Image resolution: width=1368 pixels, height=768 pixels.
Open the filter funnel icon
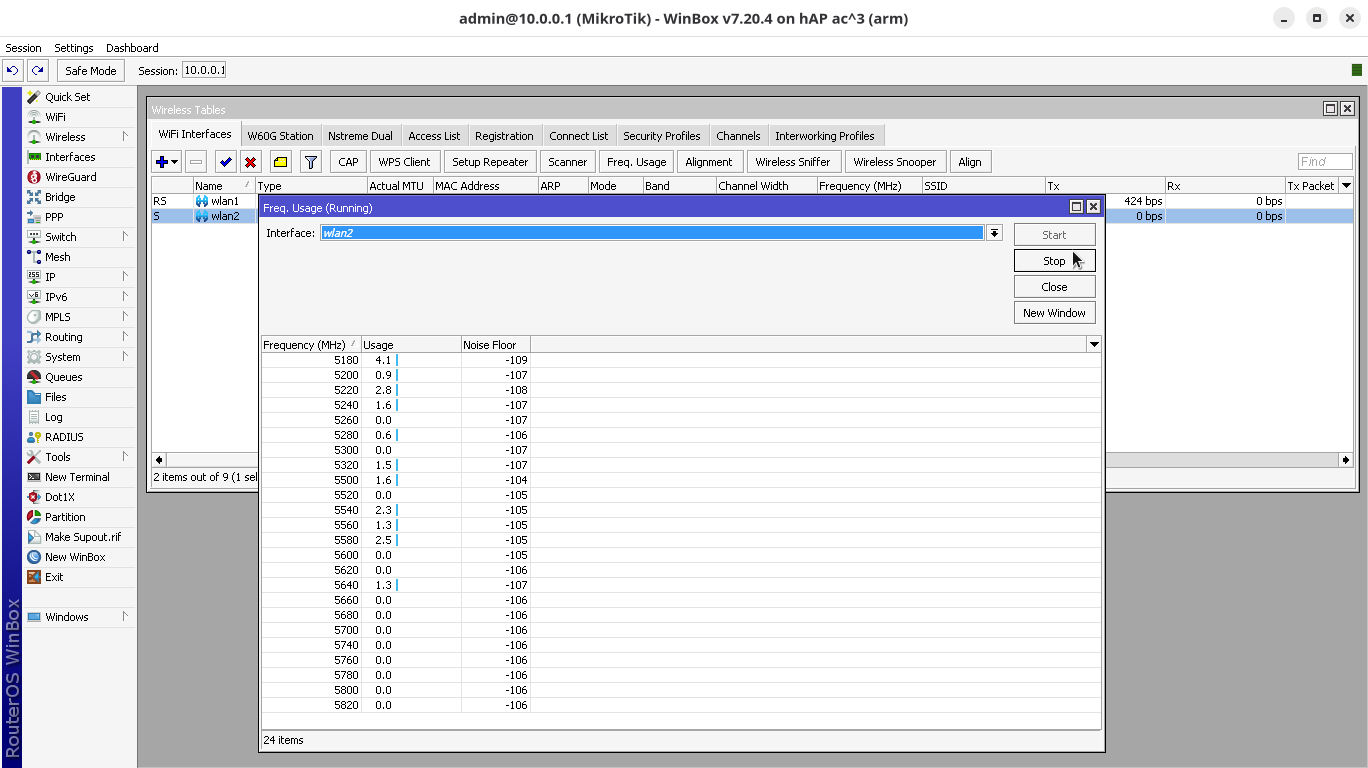point(311,162)
